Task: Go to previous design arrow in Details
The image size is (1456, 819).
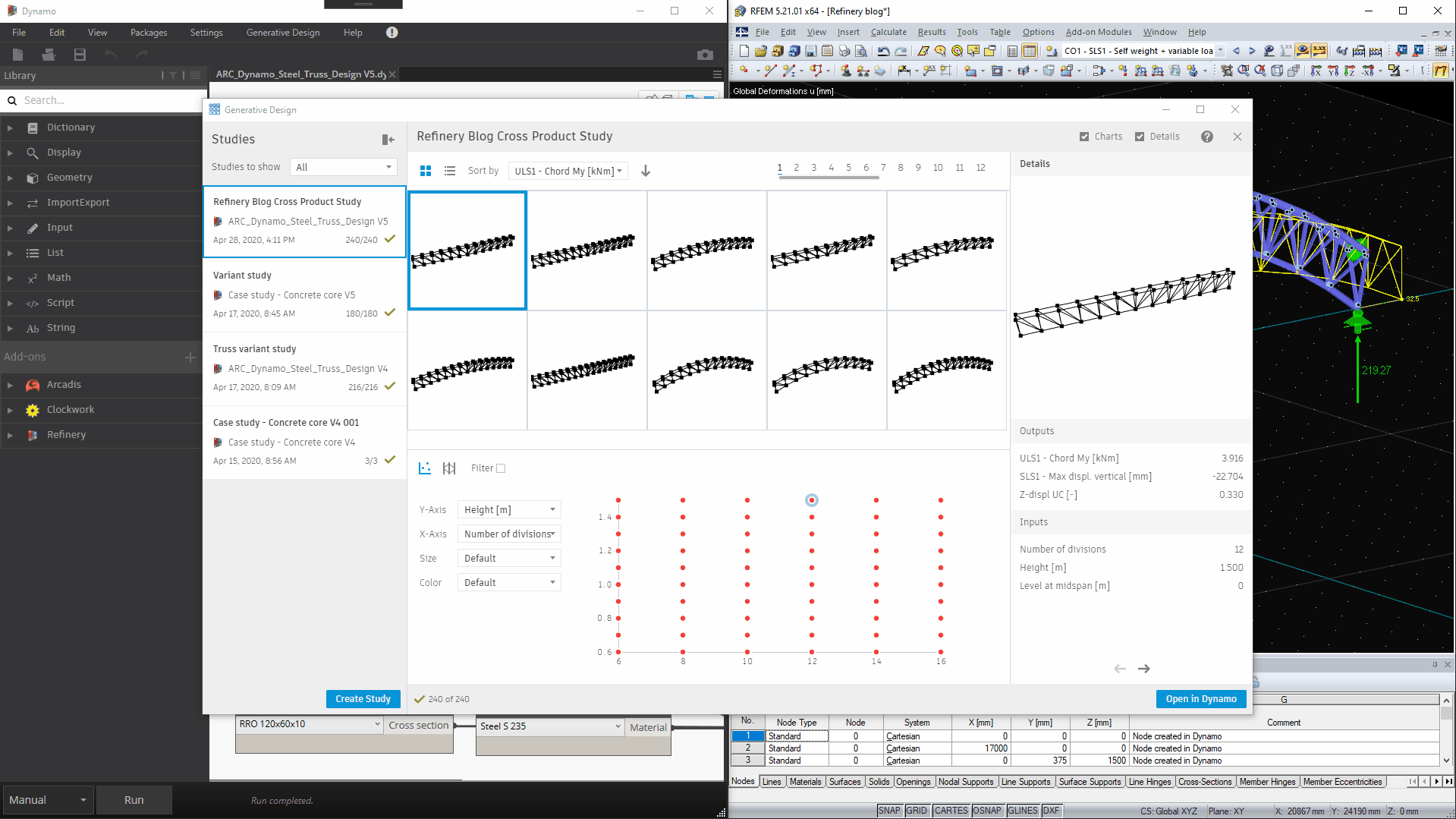Action: click(x=1120, y=669)
